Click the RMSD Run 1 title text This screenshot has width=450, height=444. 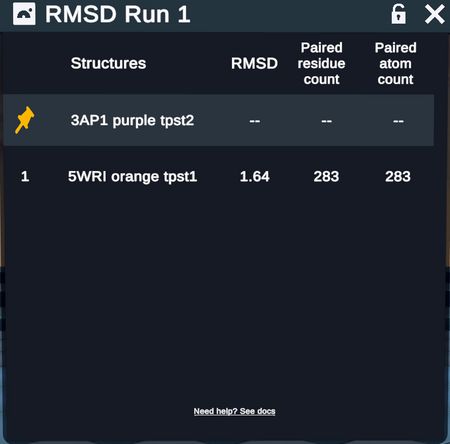[x=118, y=14]
